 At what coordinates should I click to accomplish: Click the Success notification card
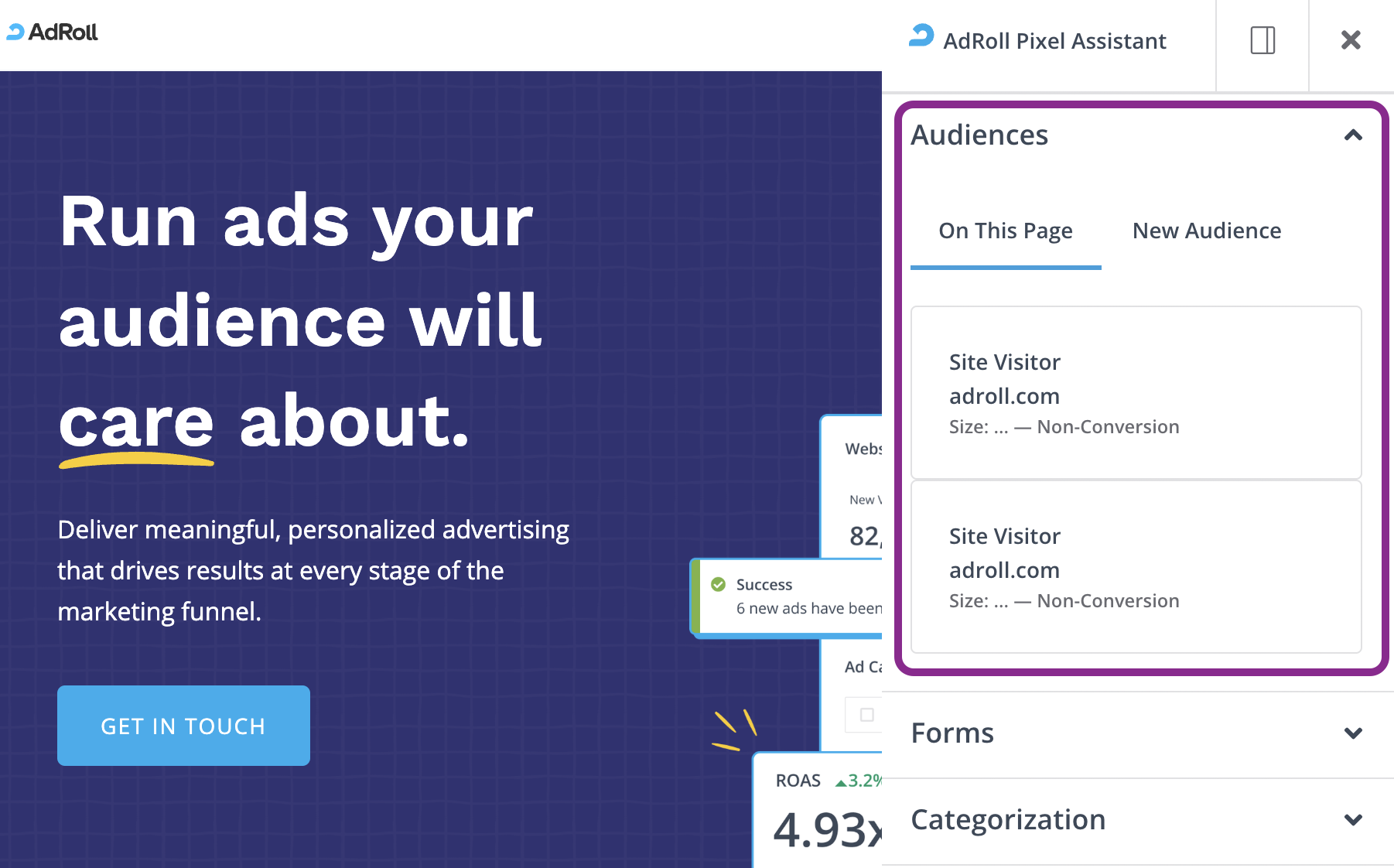point(786,596)
